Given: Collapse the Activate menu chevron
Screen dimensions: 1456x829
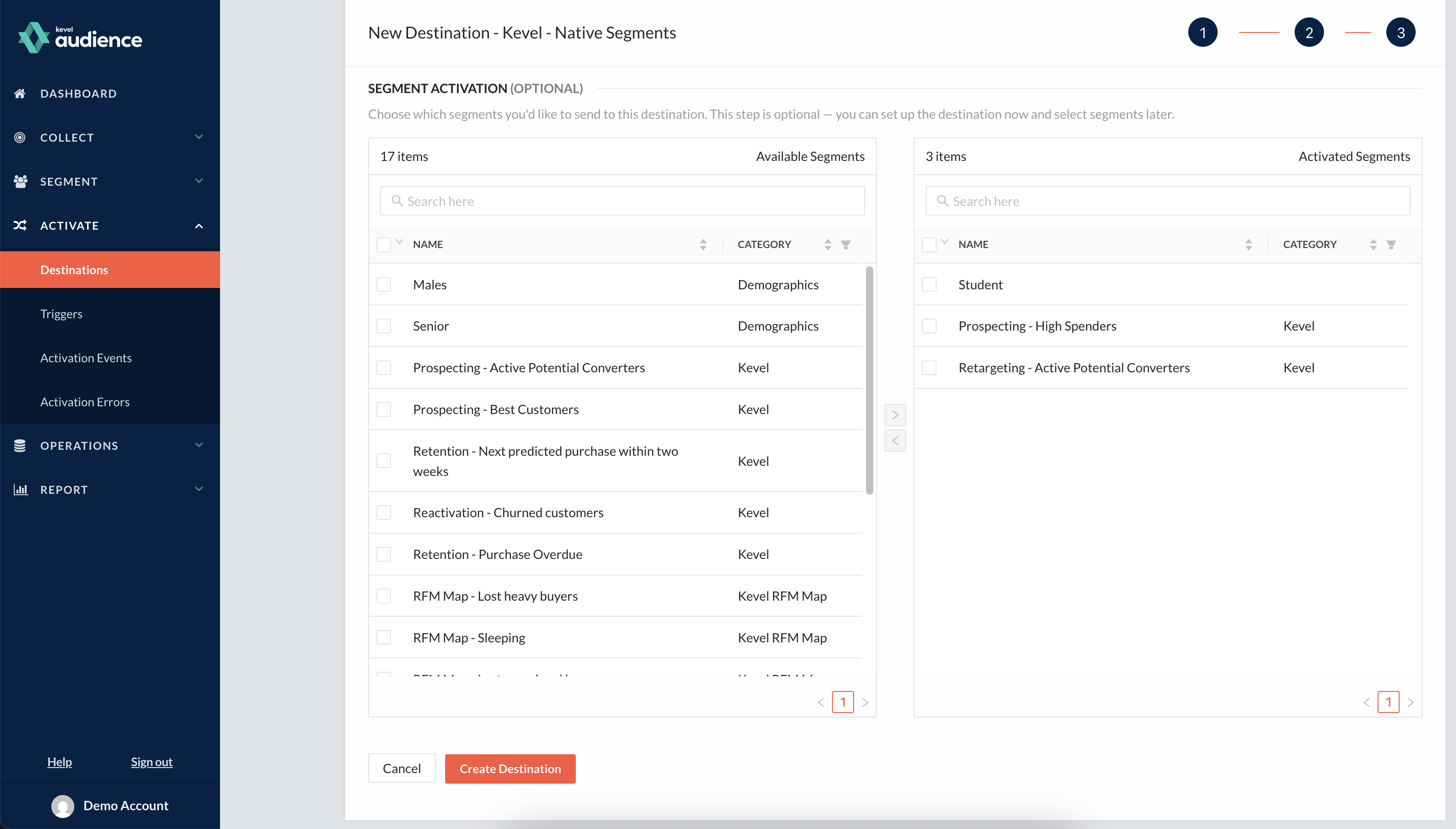Looking at the screenshot, I should (199, 226).
